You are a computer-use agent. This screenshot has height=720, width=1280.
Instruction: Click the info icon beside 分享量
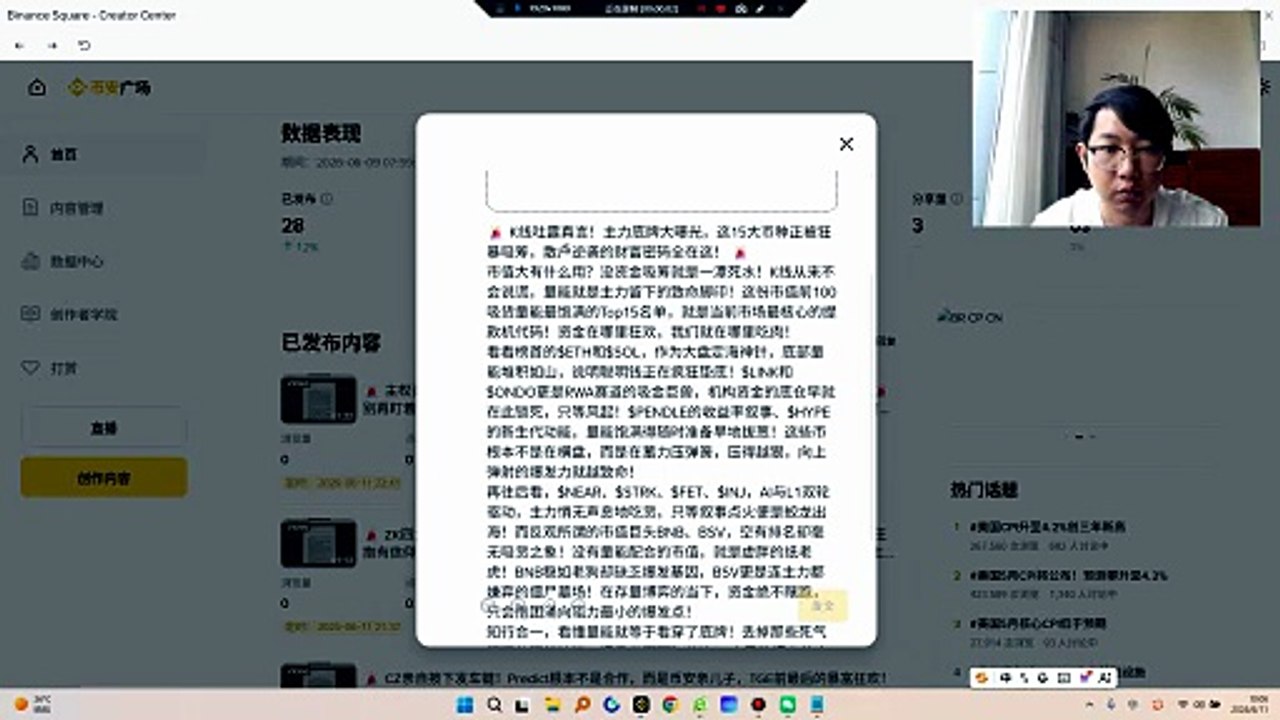pyautogui.click(x=957, y=199)
